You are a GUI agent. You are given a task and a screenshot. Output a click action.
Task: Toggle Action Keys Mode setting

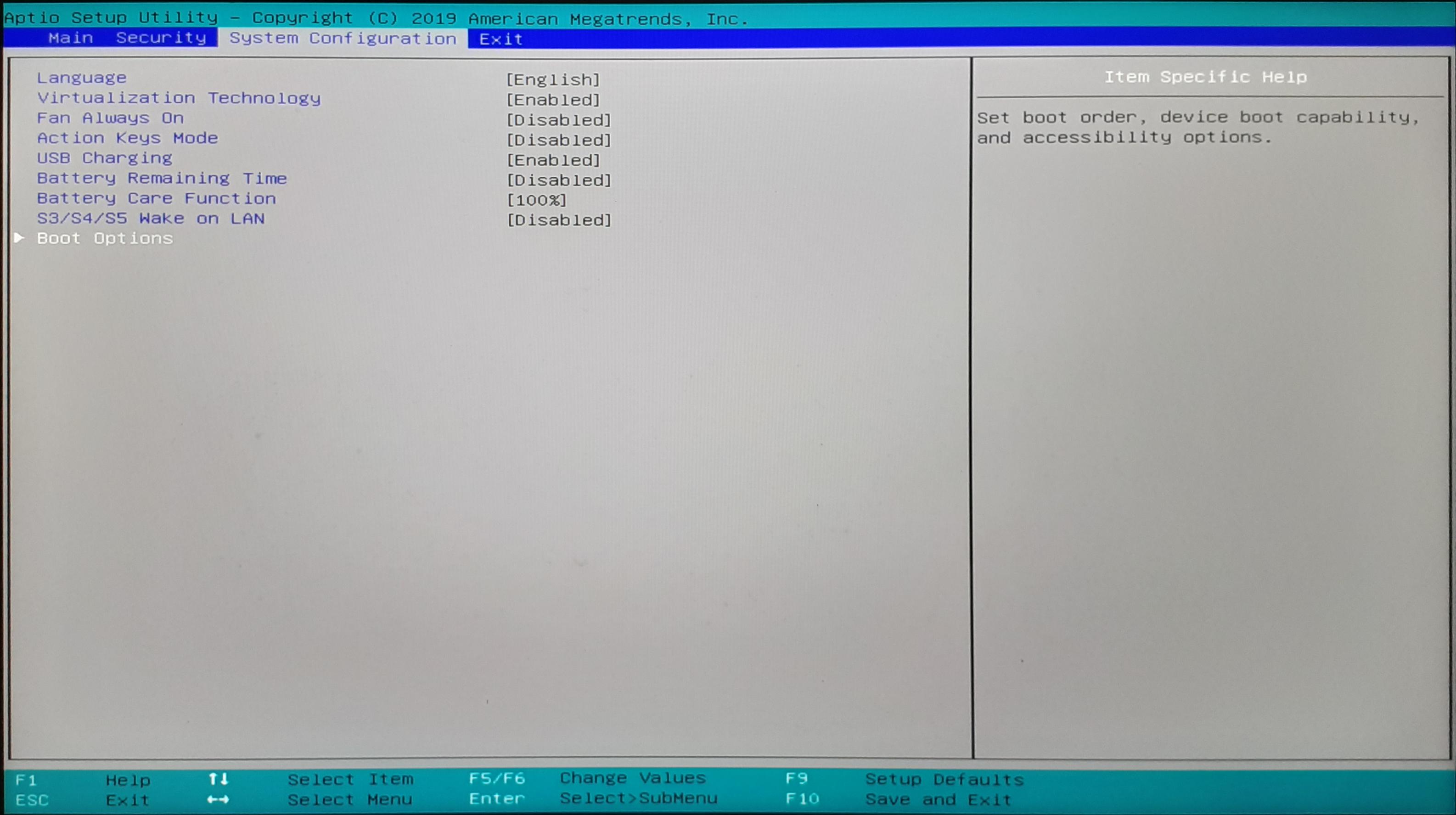coord(558,140)
